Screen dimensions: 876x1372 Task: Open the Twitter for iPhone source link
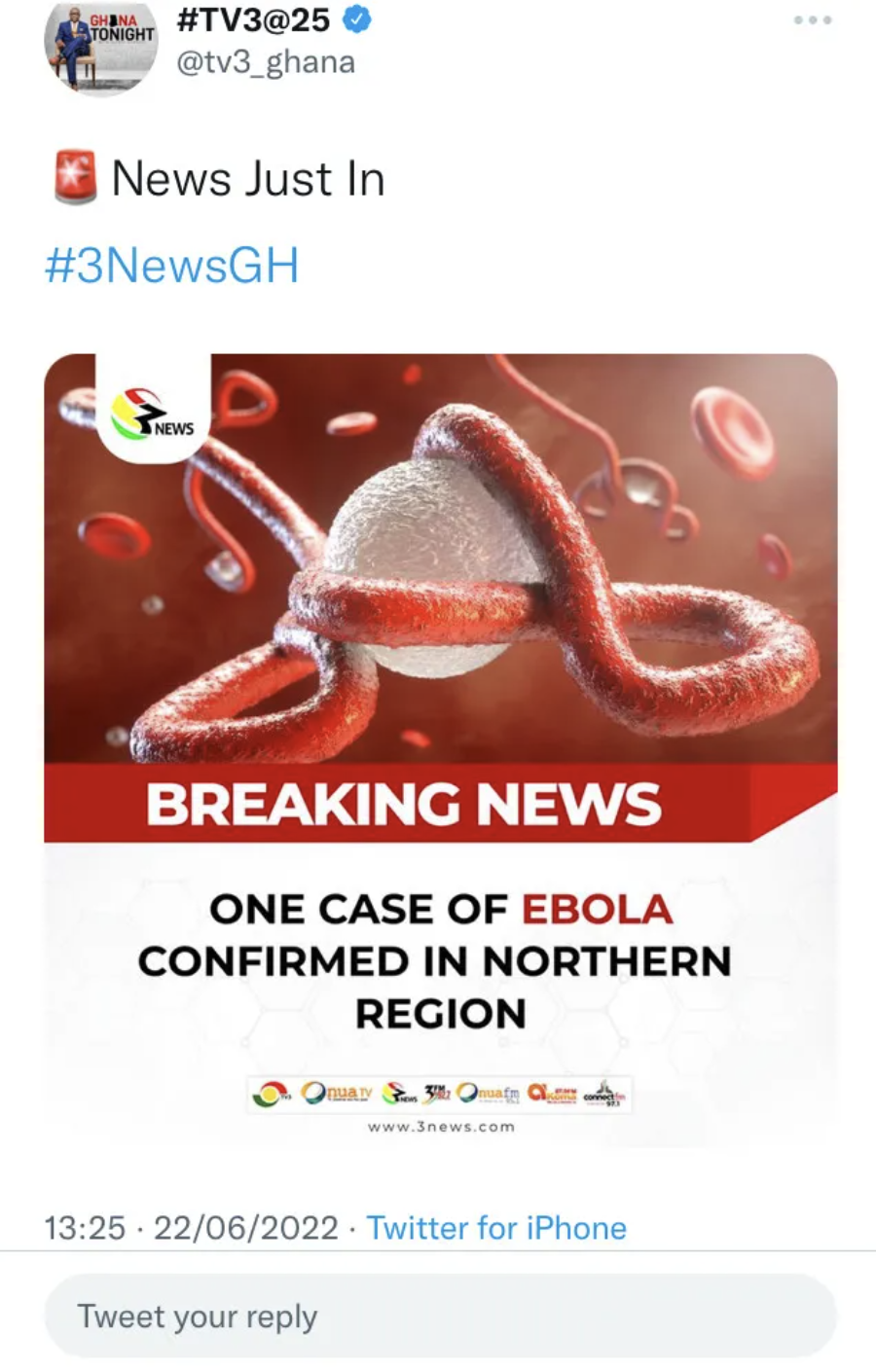point(496,1228)
